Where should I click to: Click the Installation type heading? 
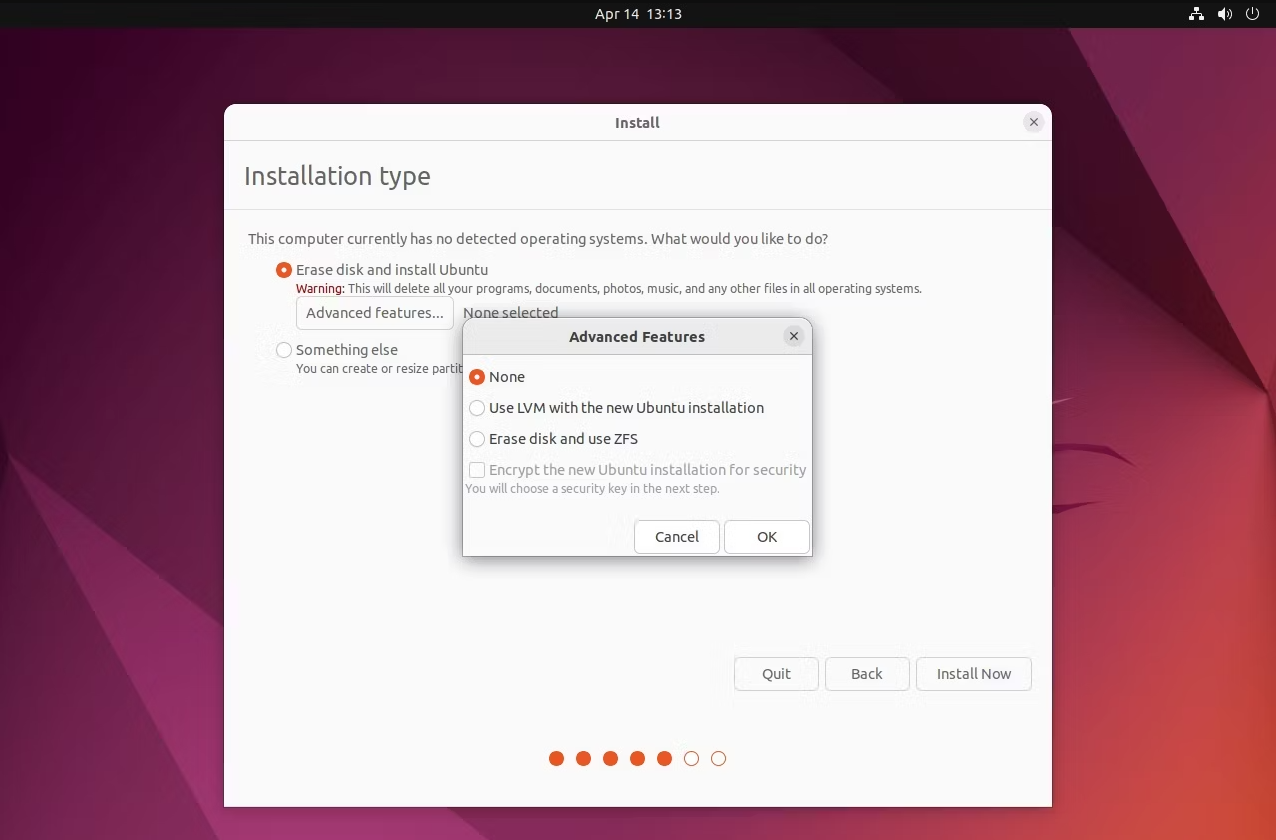click(337, 176)
